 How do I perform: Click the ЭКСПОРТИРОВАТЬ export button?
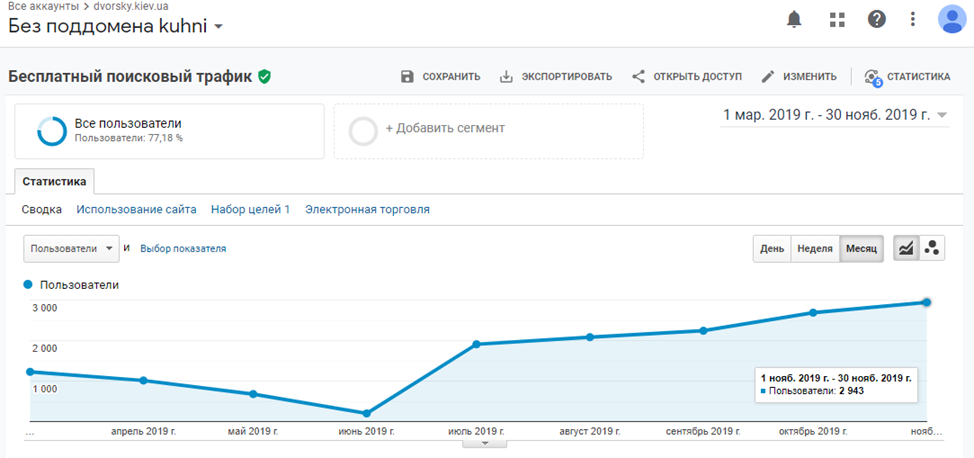point(556,77)
